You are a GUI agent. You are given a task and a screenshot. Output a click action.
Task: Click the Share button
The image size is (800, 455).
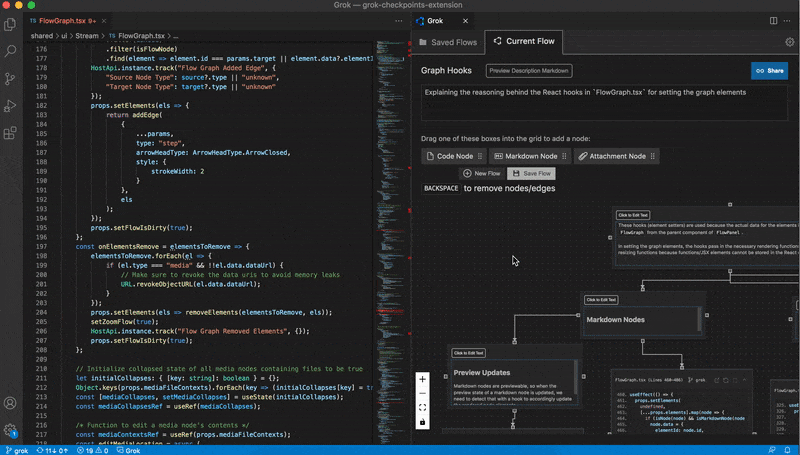tap(769, 71)
